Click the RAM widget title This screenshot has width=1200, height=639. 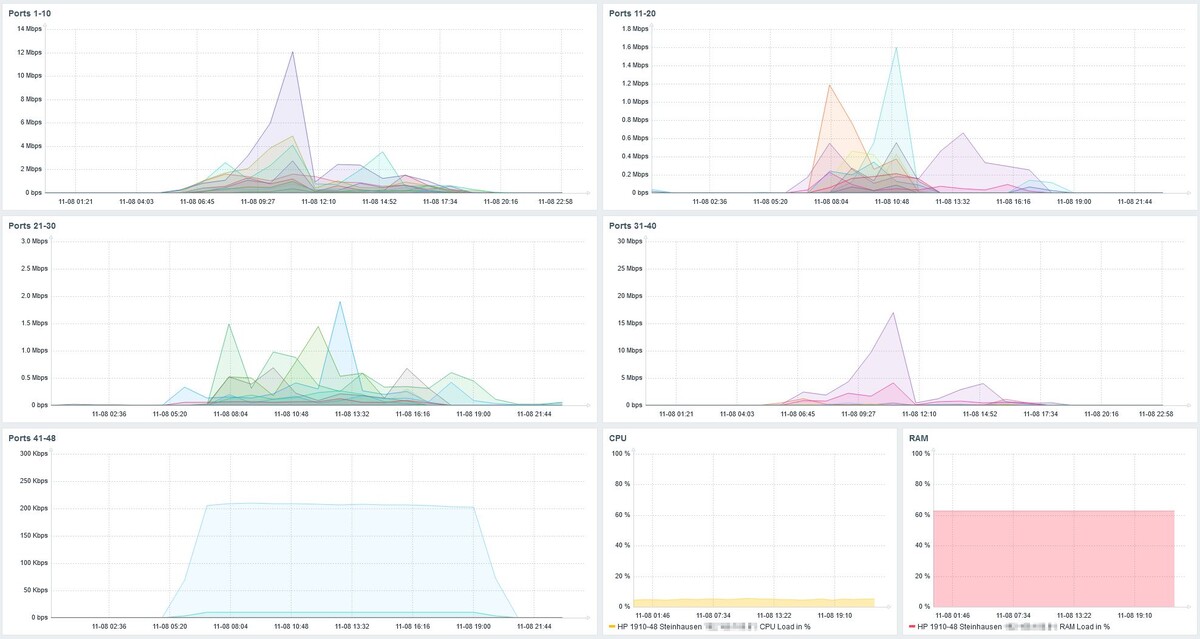click(x=919, y=437)
